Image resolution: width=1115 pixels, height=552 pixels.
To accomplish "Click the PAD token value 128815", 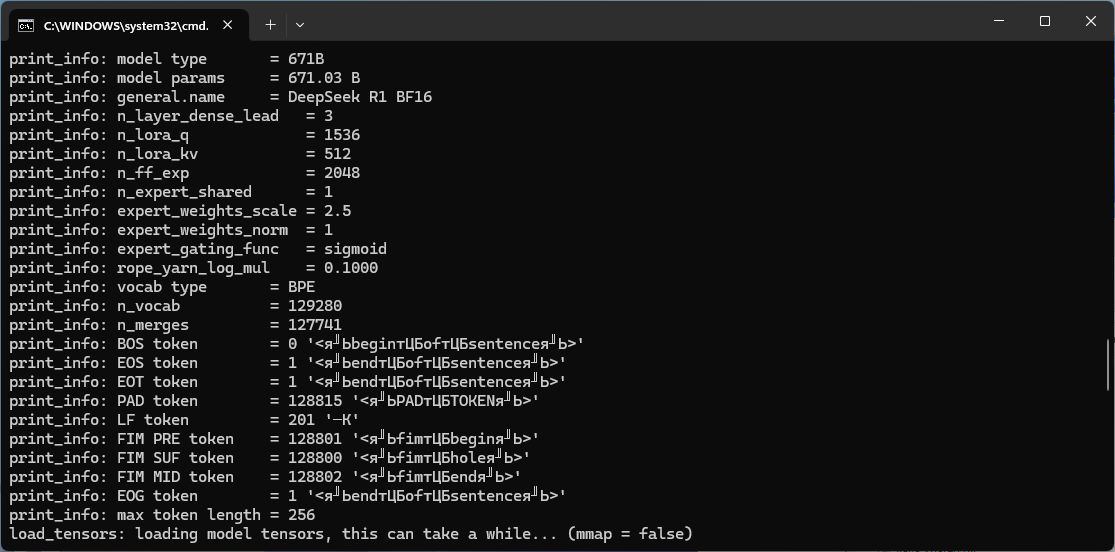I will [315, 400].
